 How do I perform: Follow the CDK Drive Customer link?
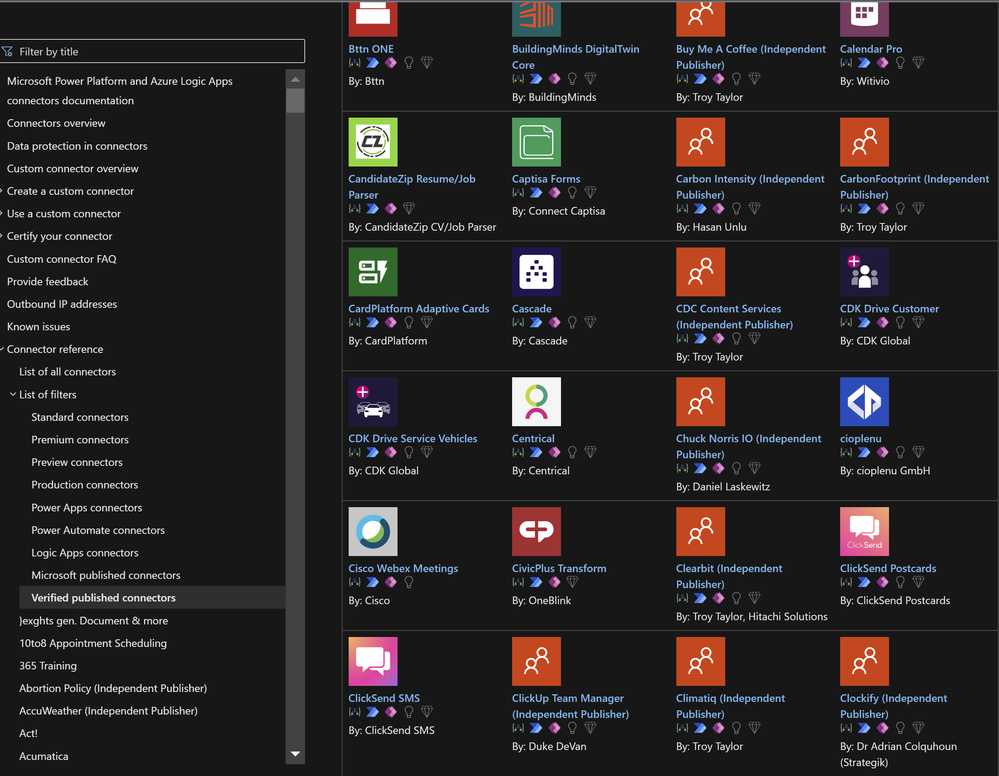click(x=889, y=309)
